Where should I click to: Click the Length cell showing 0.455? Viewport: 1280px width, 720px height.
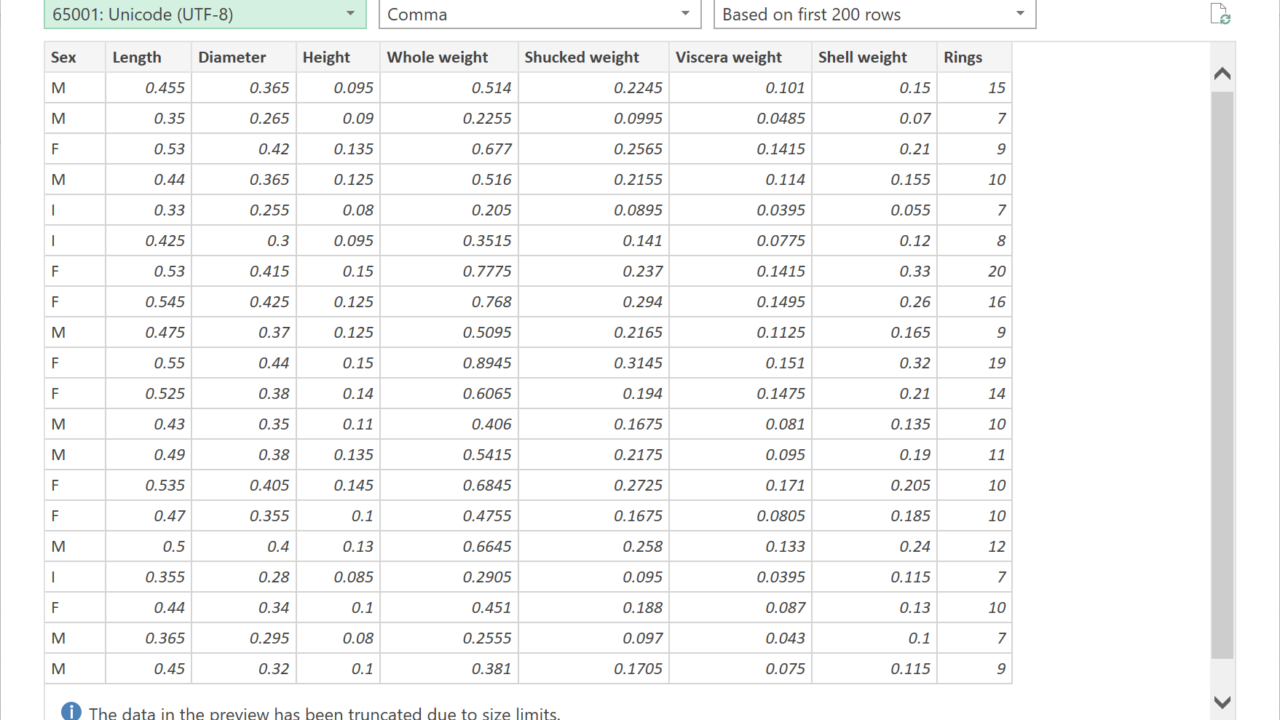pos(148,88)
